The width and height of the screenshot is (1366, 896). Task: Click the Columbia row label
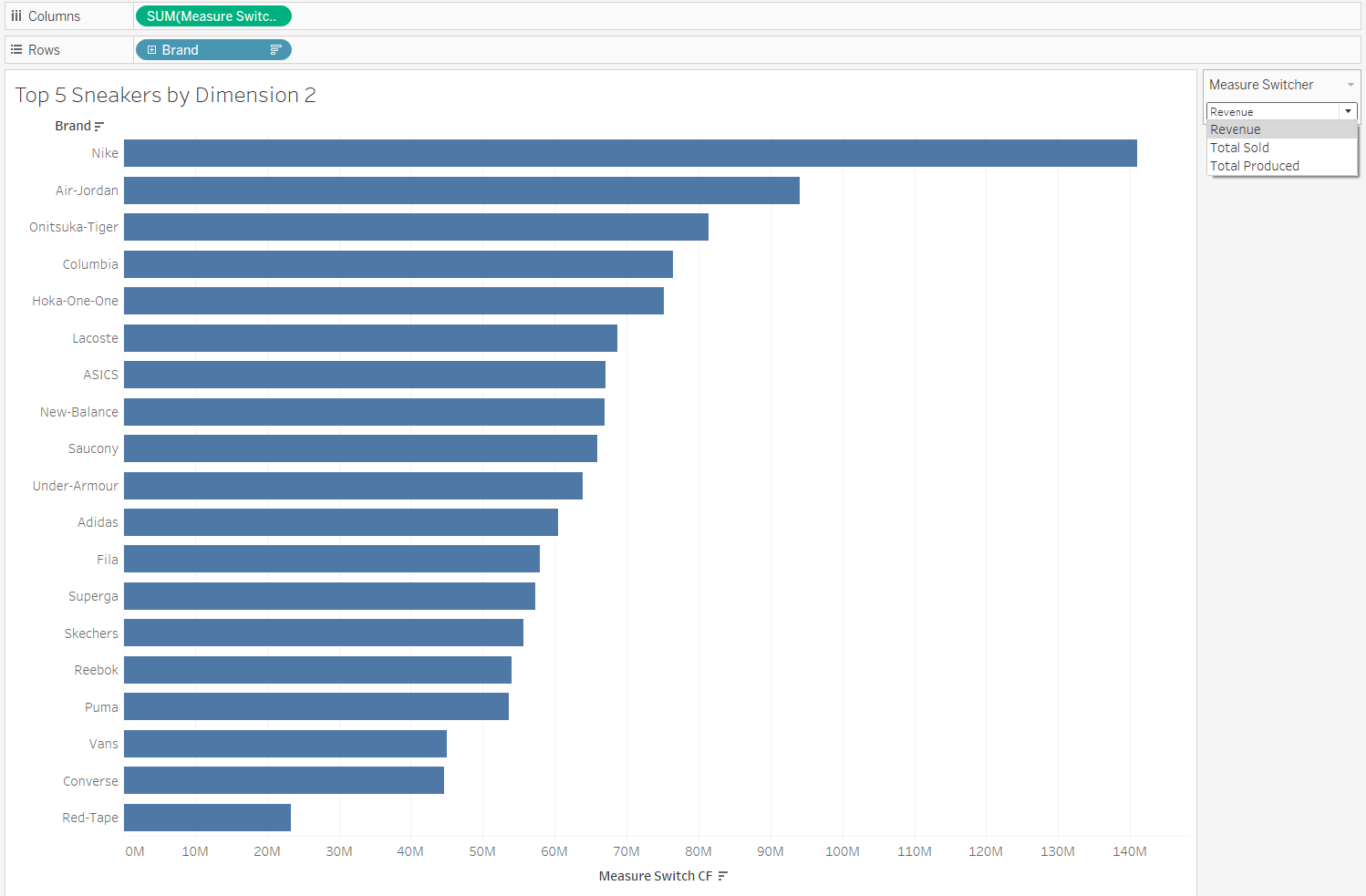click(x=90, y=264)
